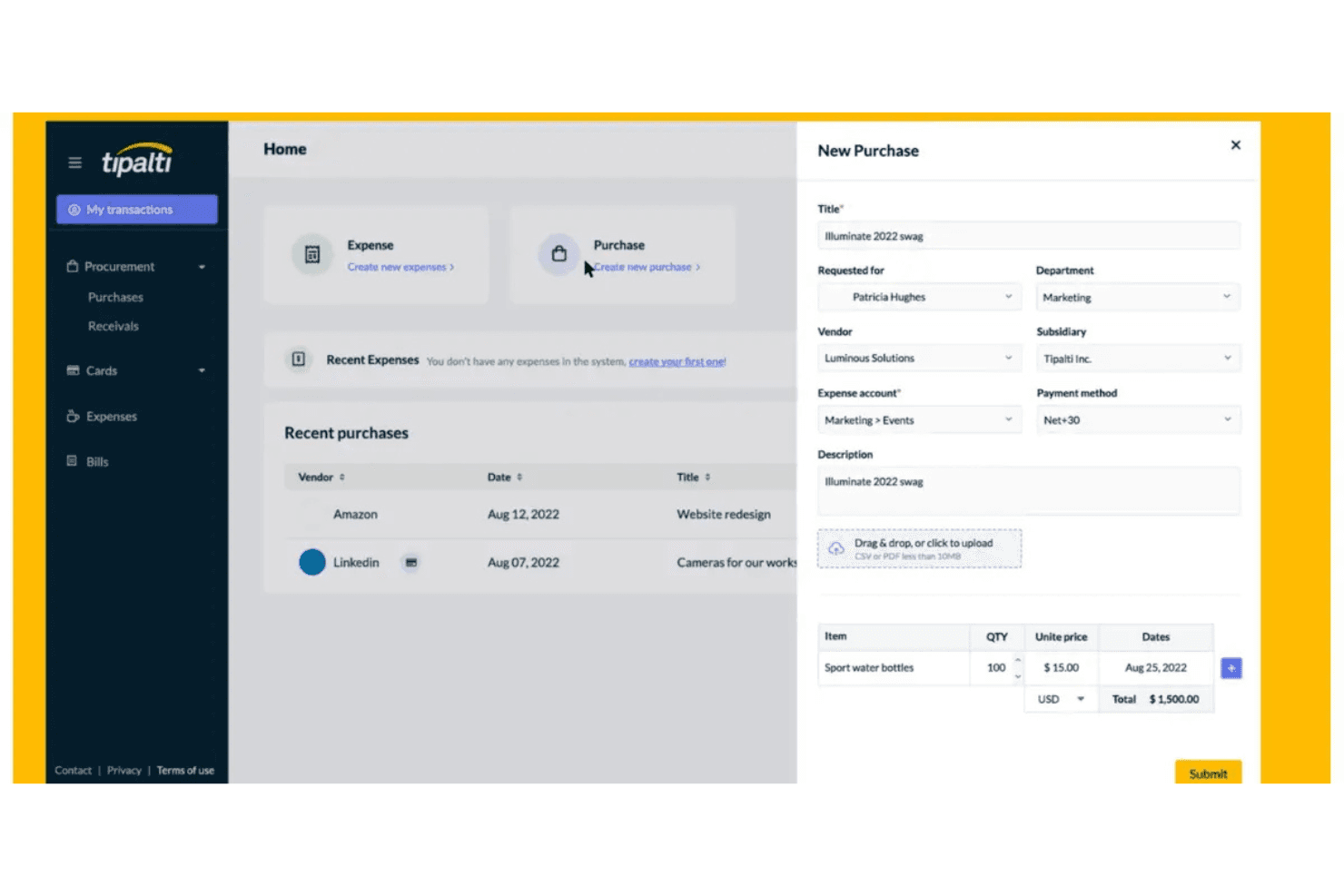Close the New Purchase panel
This screenshot has width=1344, height=896.
[1235, 145]
